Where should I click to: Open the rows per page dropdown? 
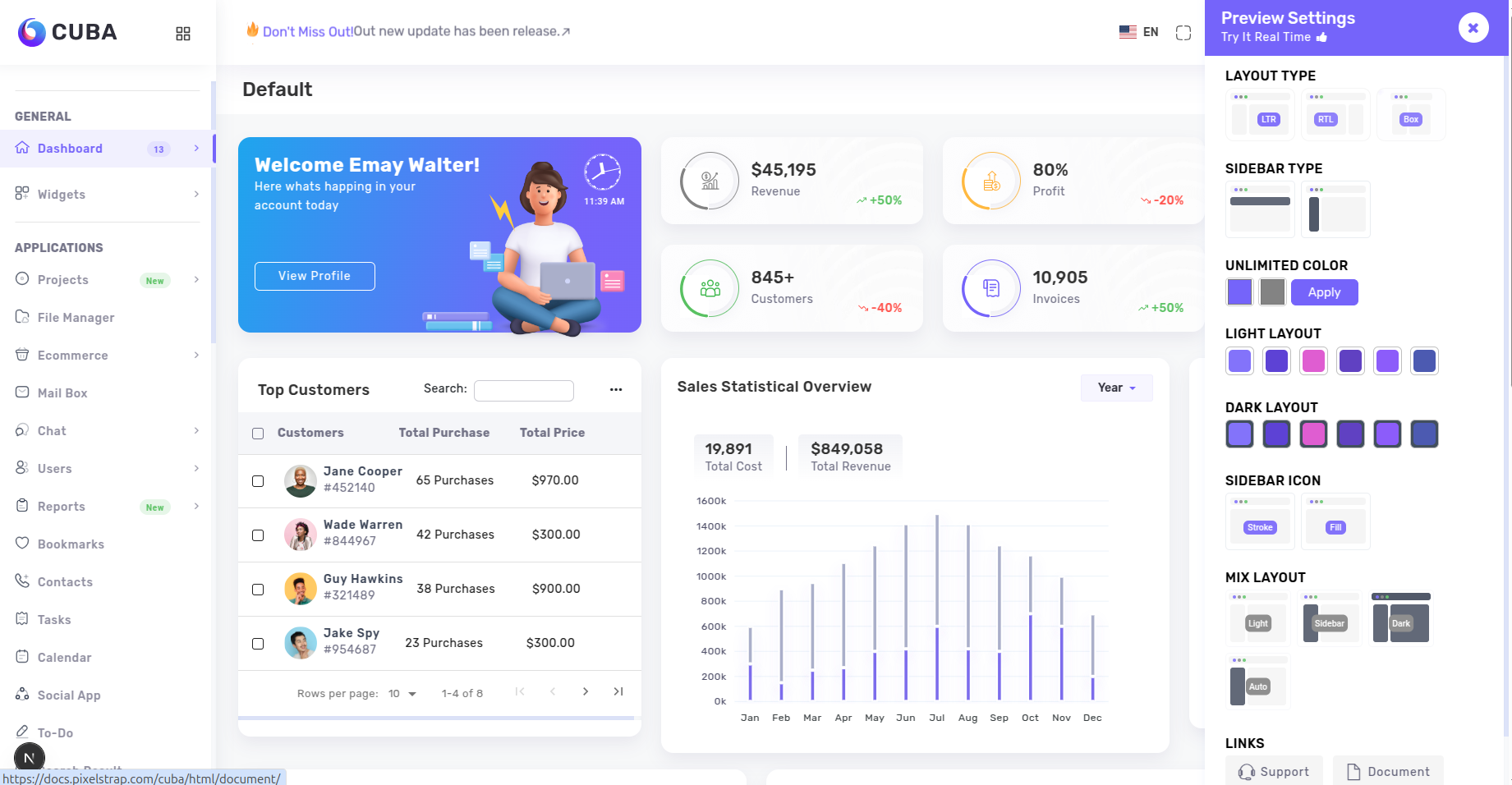point(402,694)
